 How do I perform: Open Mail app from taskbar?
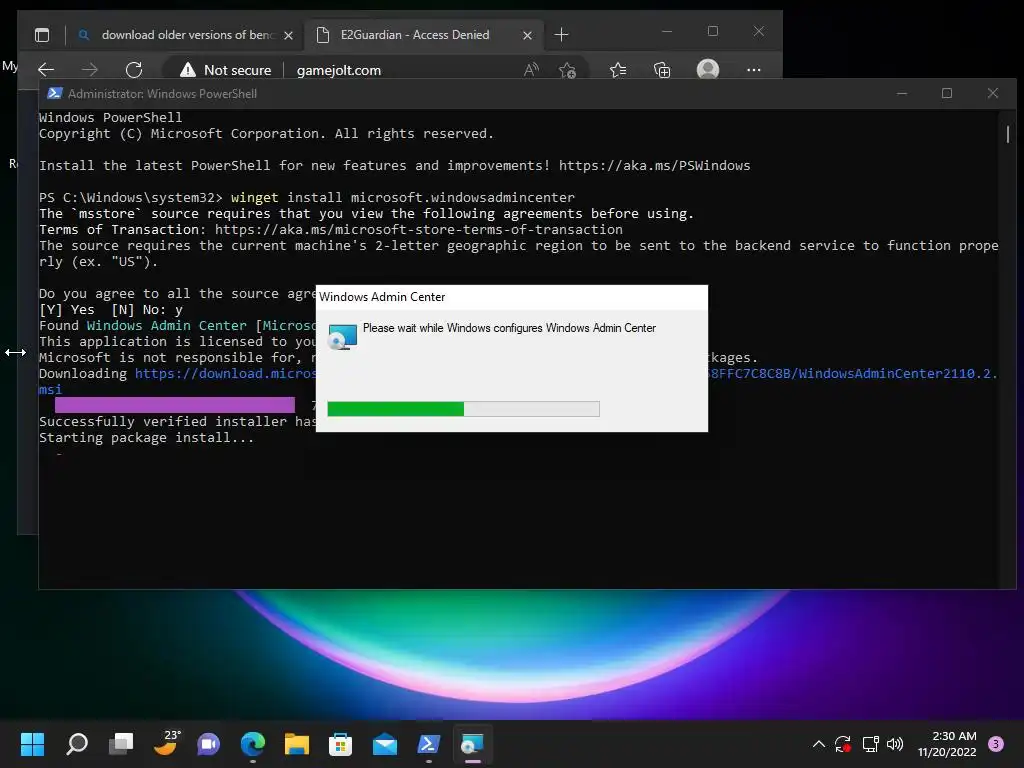coord(385,744)
